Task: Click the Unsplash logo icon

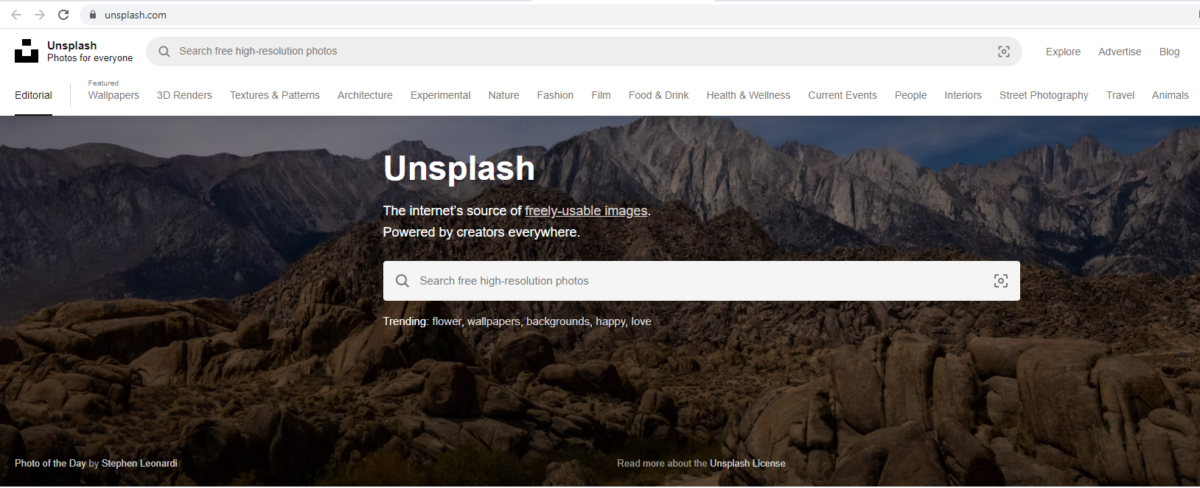Action: [x=26, y=51]
